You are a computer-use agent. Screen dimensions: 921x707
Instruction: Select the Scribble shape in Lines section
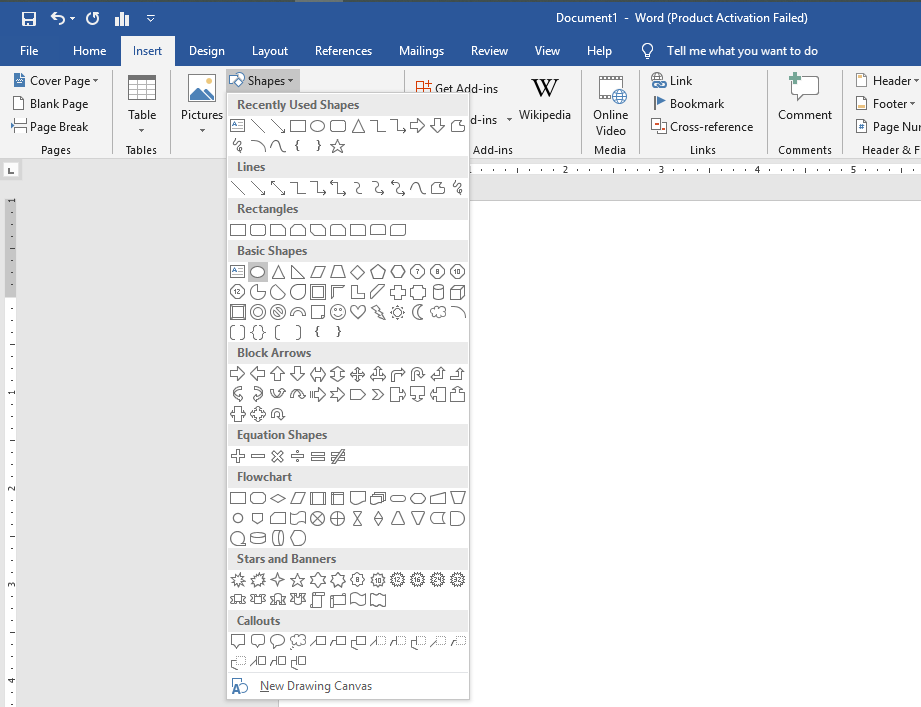(458, 188)
